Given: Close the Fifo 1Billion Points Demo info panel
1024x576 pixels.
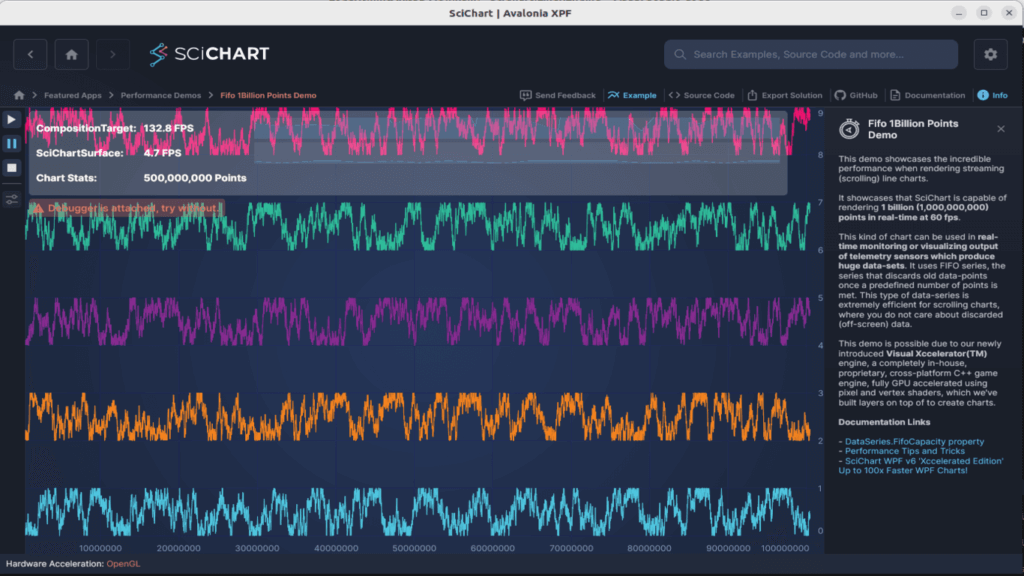Looking at the screenshot, I should pyautogui.click(x=1001, y=129).
